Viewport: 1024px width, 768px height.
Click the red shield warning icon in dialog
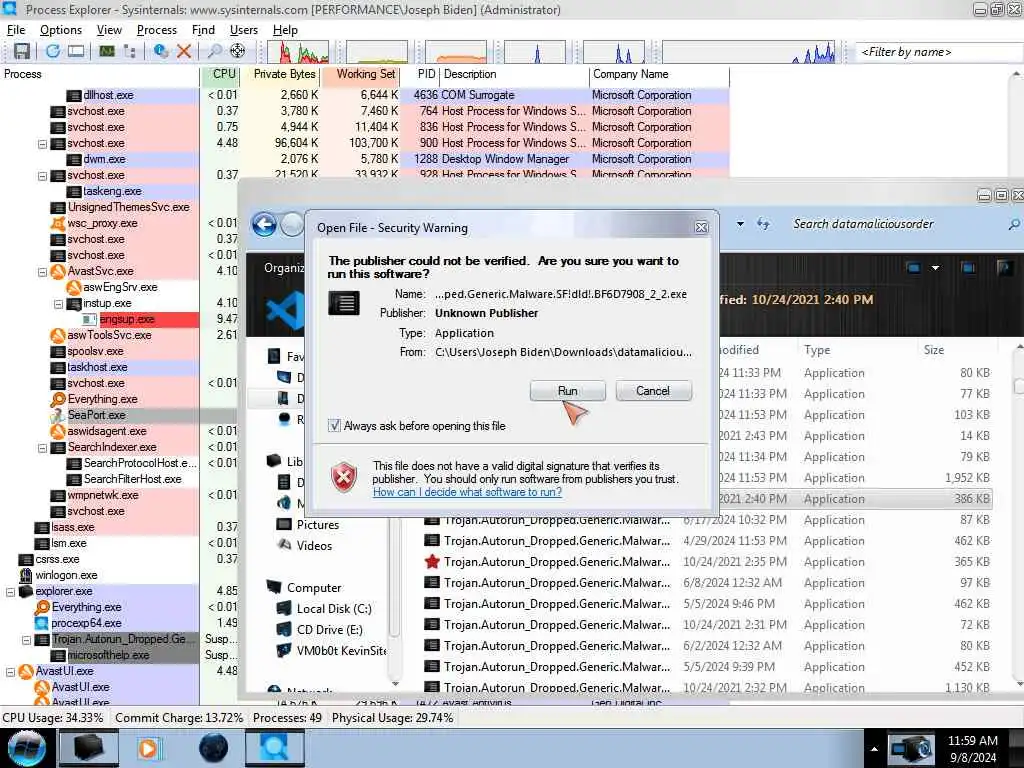[x=344, y=477]
